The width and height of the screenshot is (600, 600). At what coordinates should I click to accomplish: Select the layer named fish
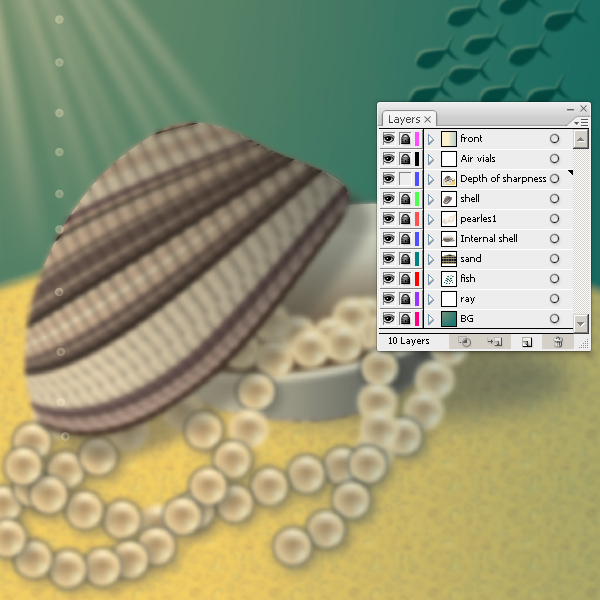[468, 278]
